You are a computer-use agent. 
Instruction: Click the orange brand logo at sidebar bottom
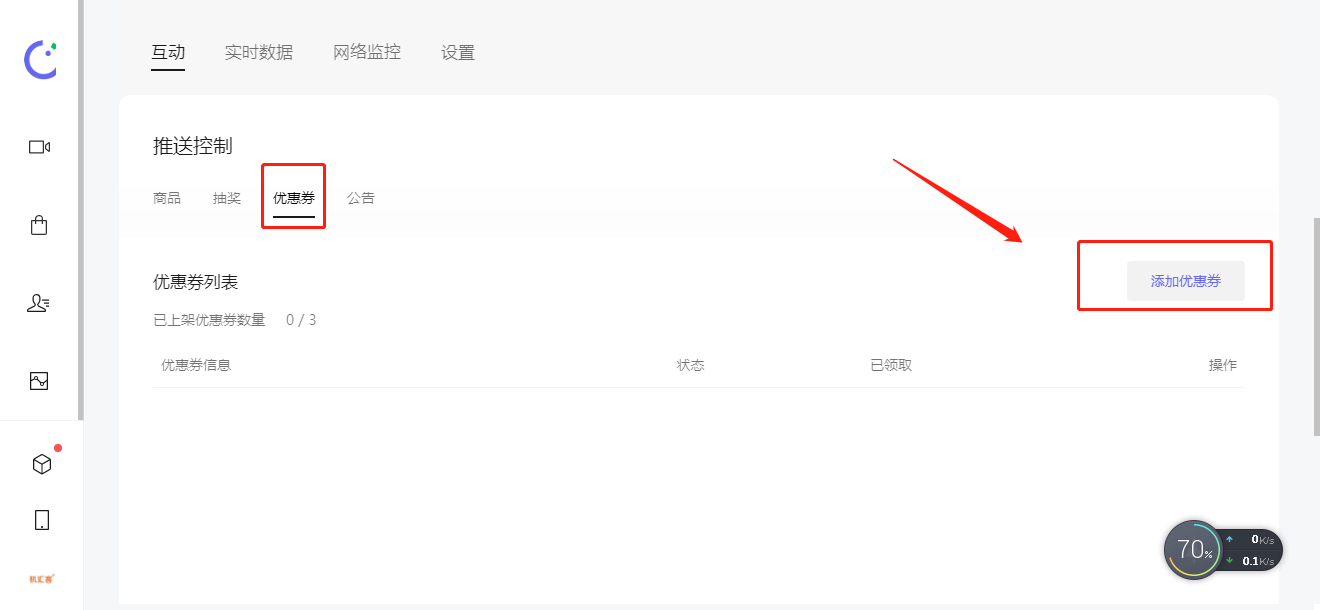tap(41, 579)
